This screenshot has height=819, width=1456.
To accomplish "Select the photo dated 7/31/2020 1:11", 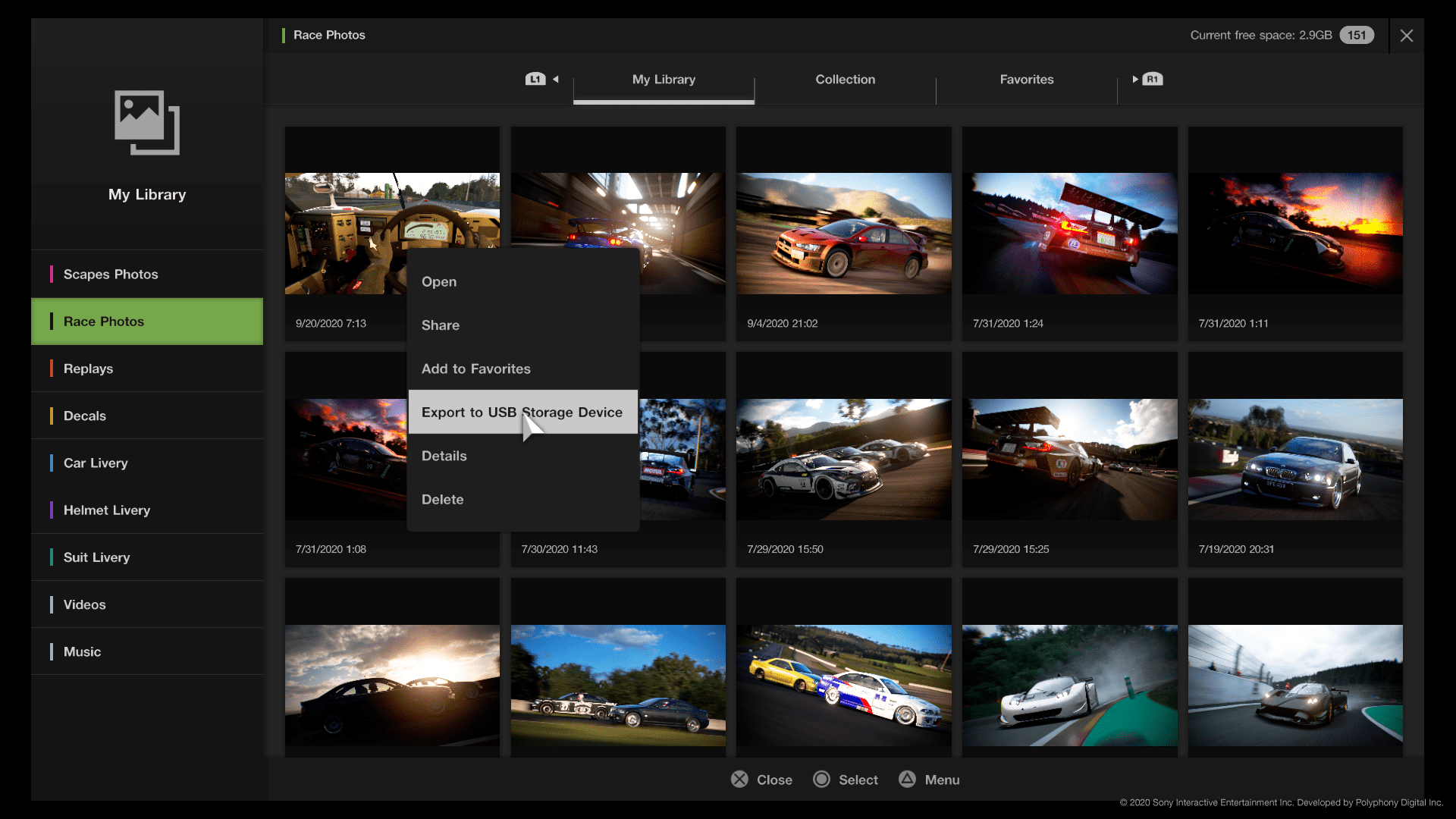I will [x=1295, y=234].
